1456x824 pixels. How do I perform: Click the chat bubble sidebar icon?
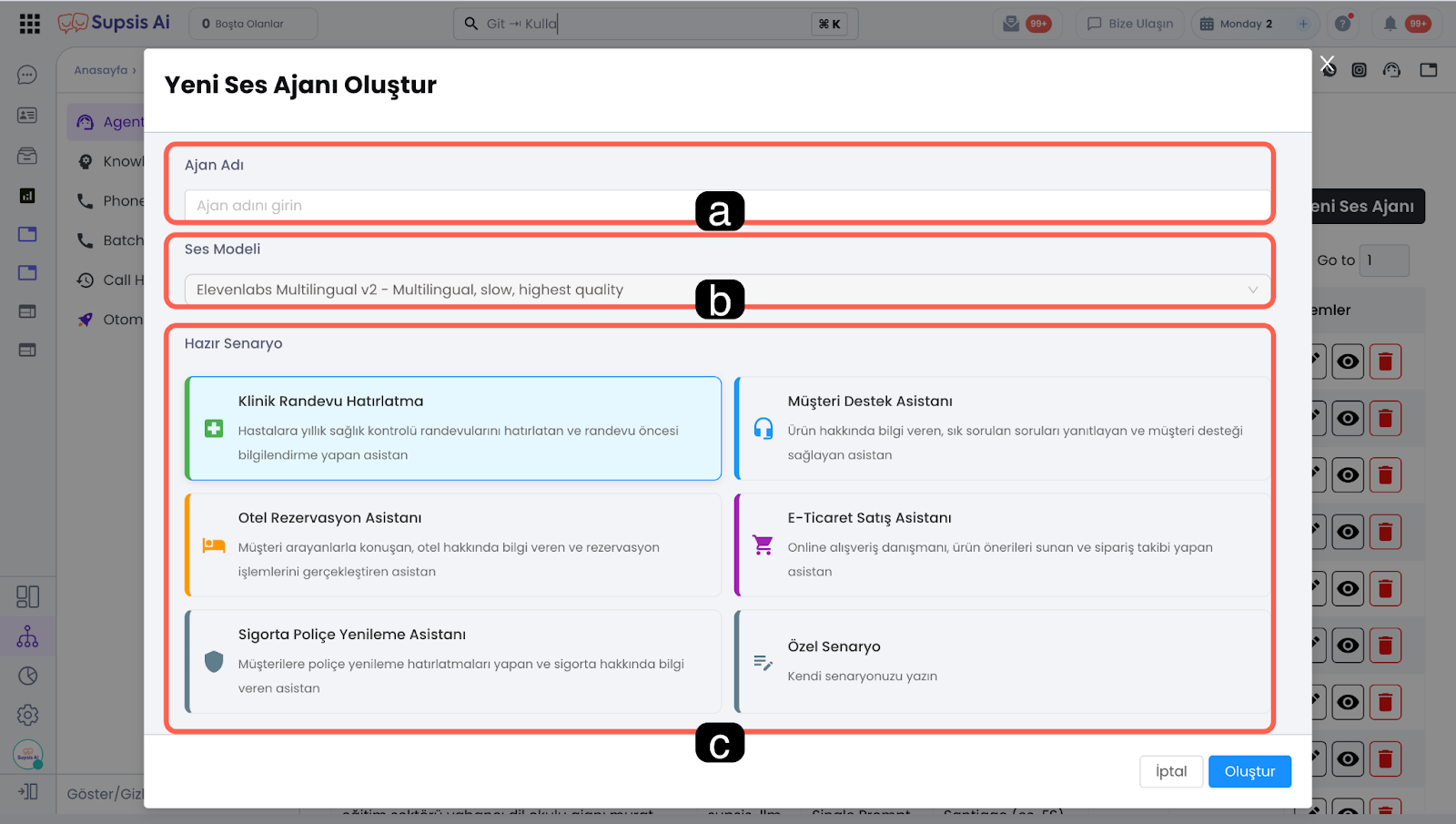(27, 75)
